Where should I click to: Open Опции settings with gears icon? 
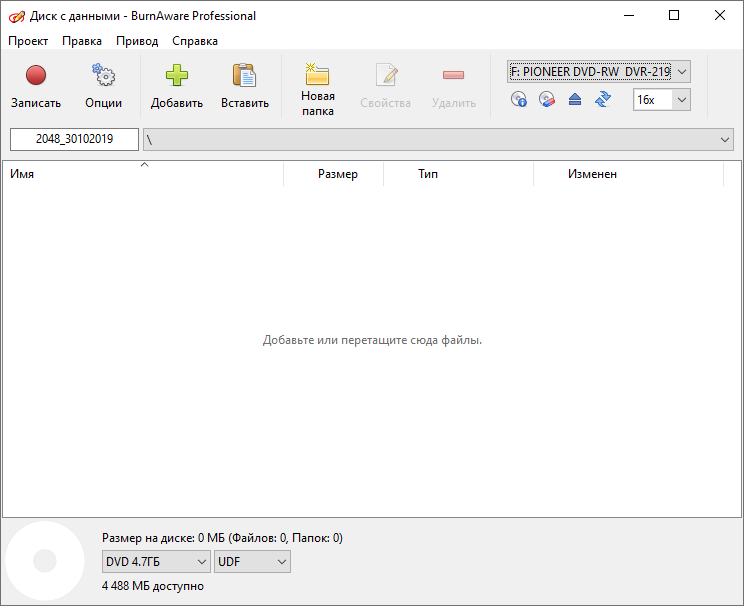[x=103, y=86]
